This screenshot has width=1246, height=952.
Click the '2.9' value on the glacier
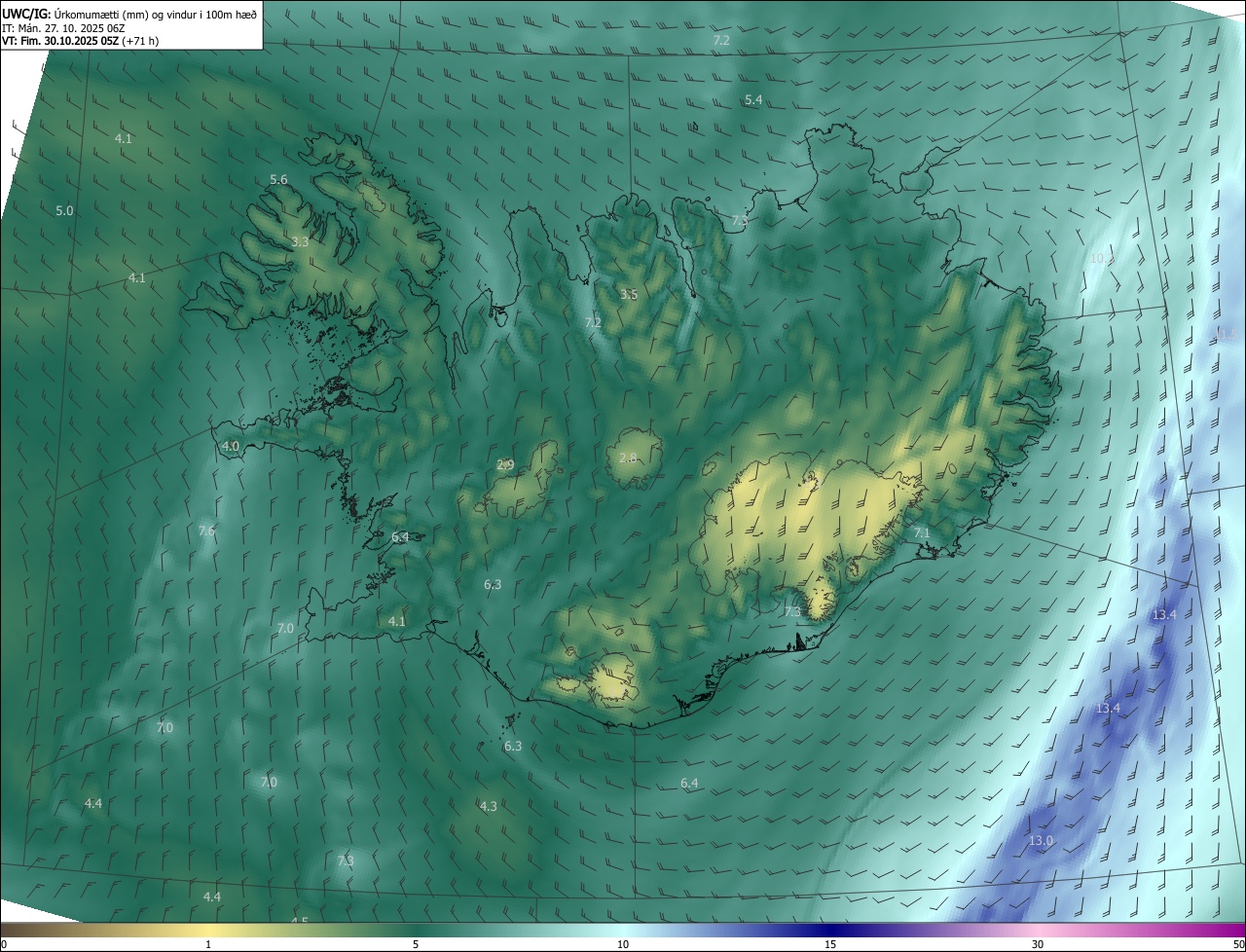(505, 465)
